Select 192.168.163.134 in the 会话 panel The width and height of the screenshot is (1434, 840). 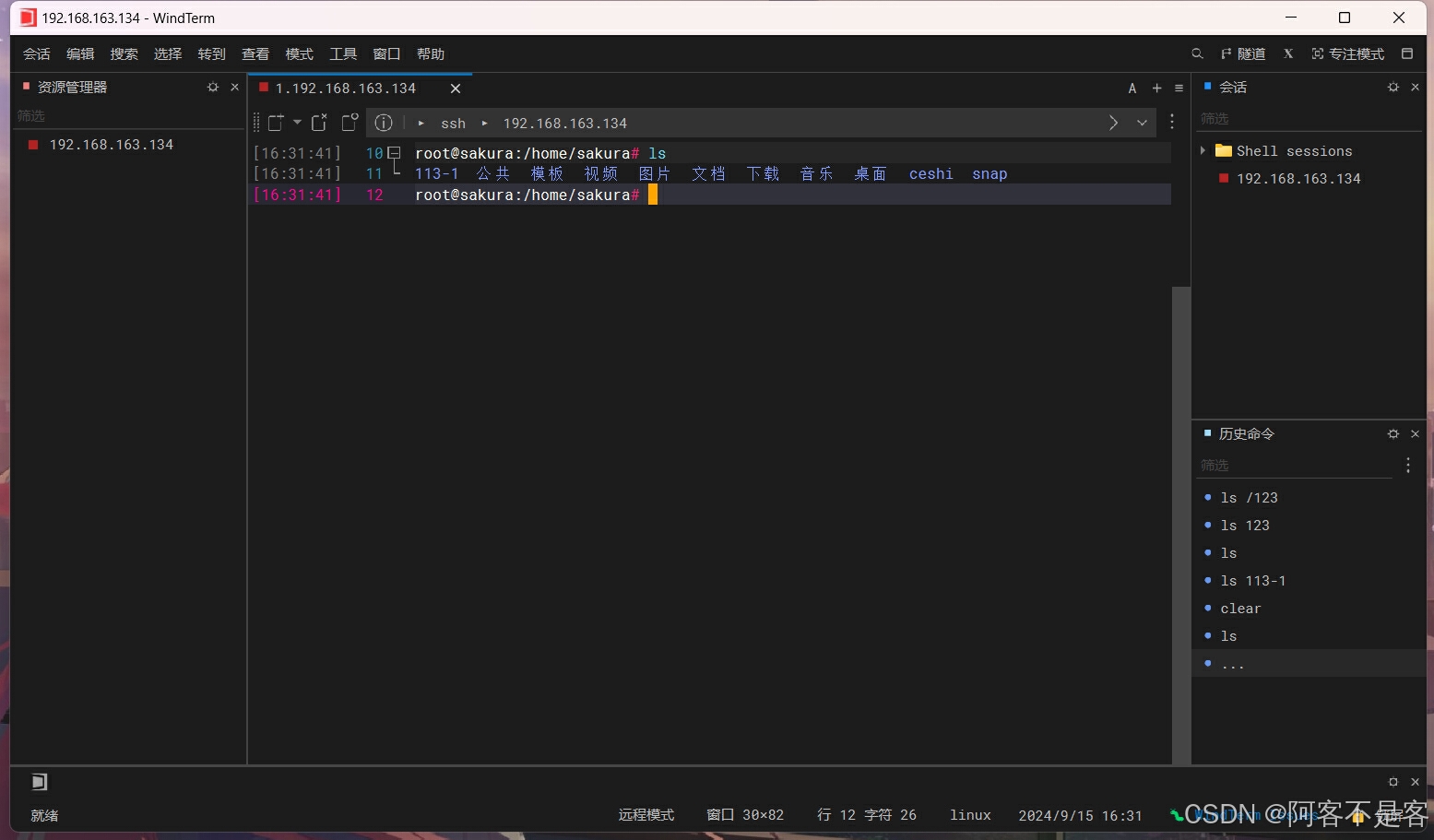(x=1298, y=179)
